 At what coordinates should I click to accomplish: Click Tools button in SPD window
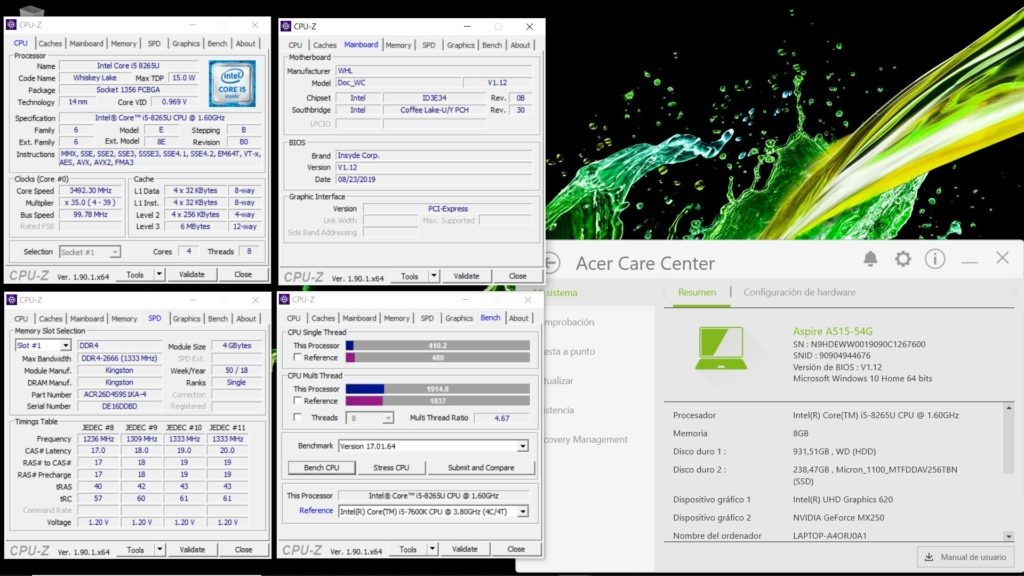pos(135,550)
